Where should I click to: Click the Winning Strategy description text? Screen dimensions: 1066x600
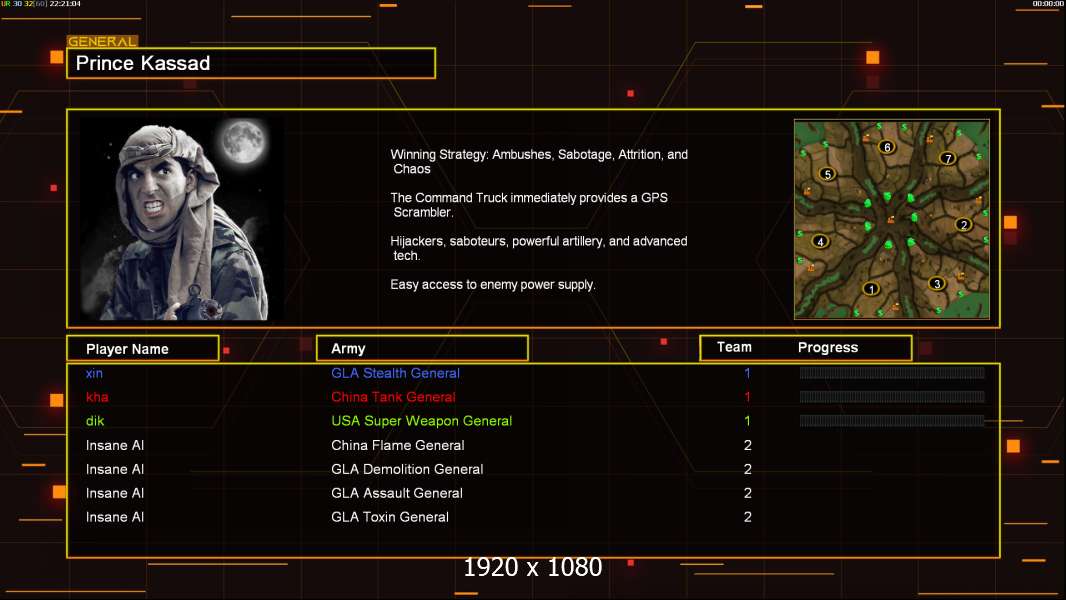click(539, 162)
